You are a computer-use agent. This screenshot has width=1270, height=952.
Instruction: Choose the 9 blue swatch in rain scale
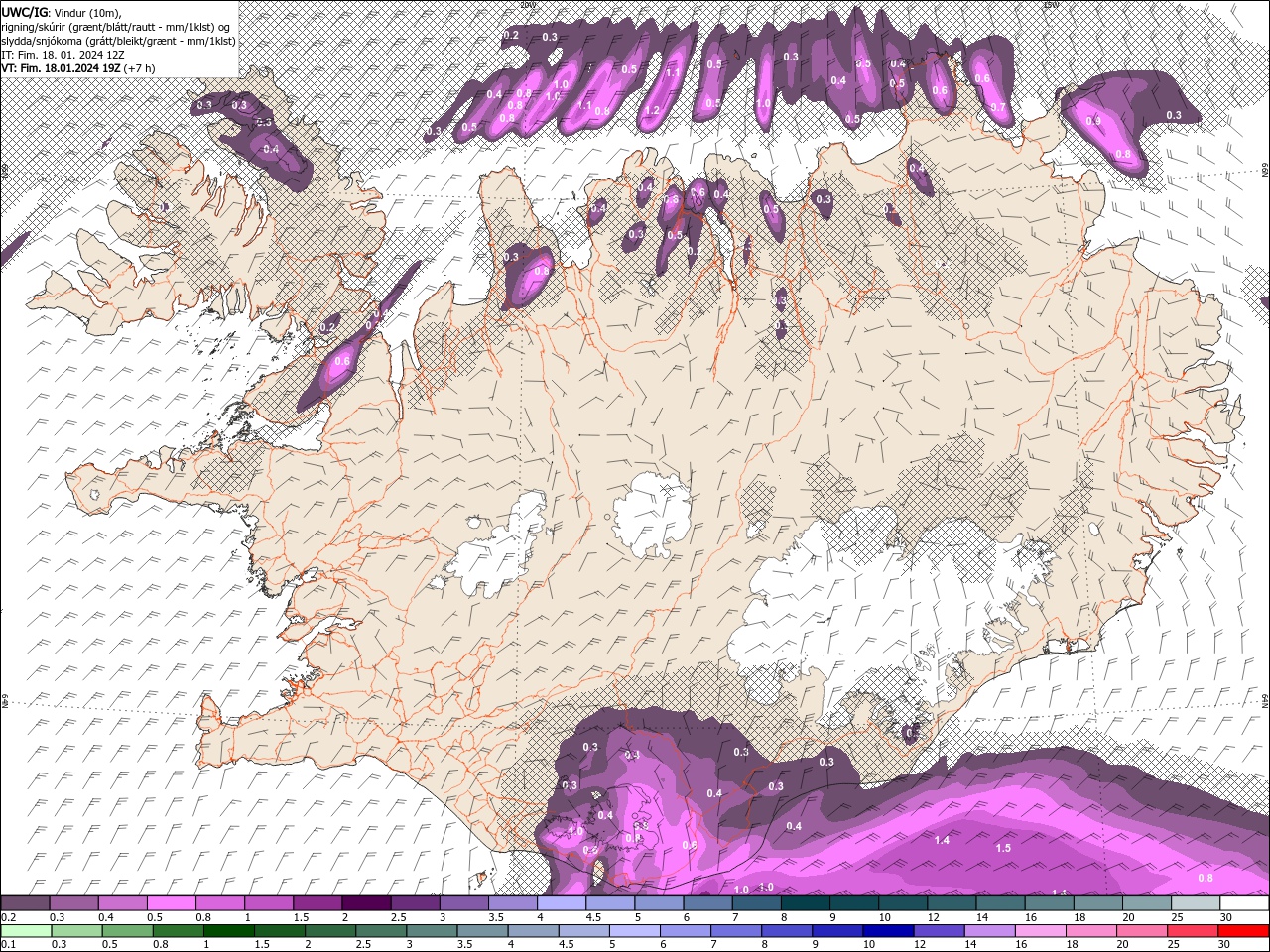(835, 930)
